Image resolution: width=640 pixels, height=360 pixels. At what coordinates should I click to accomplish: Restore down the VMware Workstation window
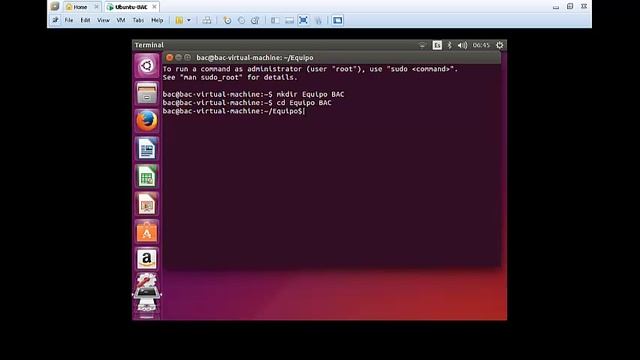tap(570, 7)
